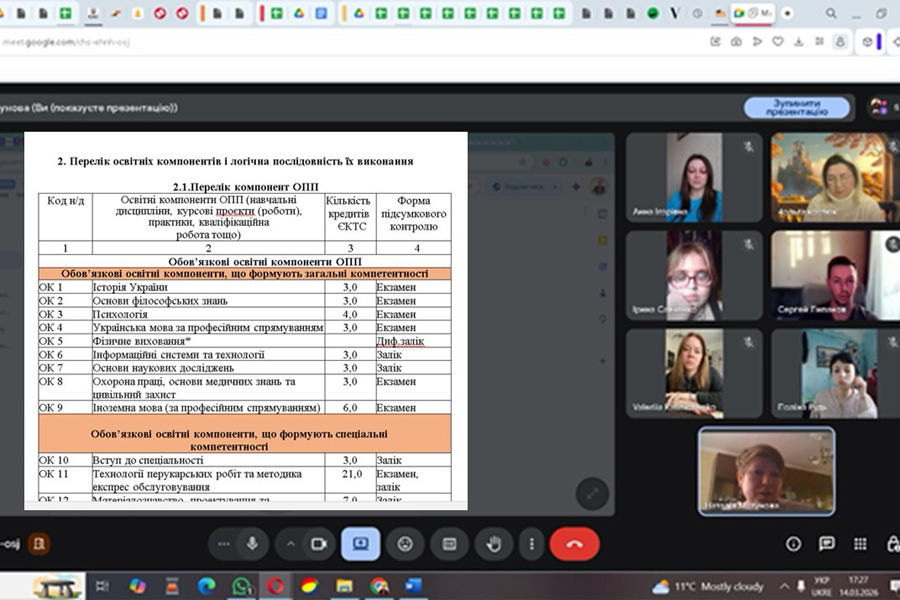Switch to the V logo browser tab
Image resolution: width=900 pixels, height=600 pixels.
[x=675, y=13]
